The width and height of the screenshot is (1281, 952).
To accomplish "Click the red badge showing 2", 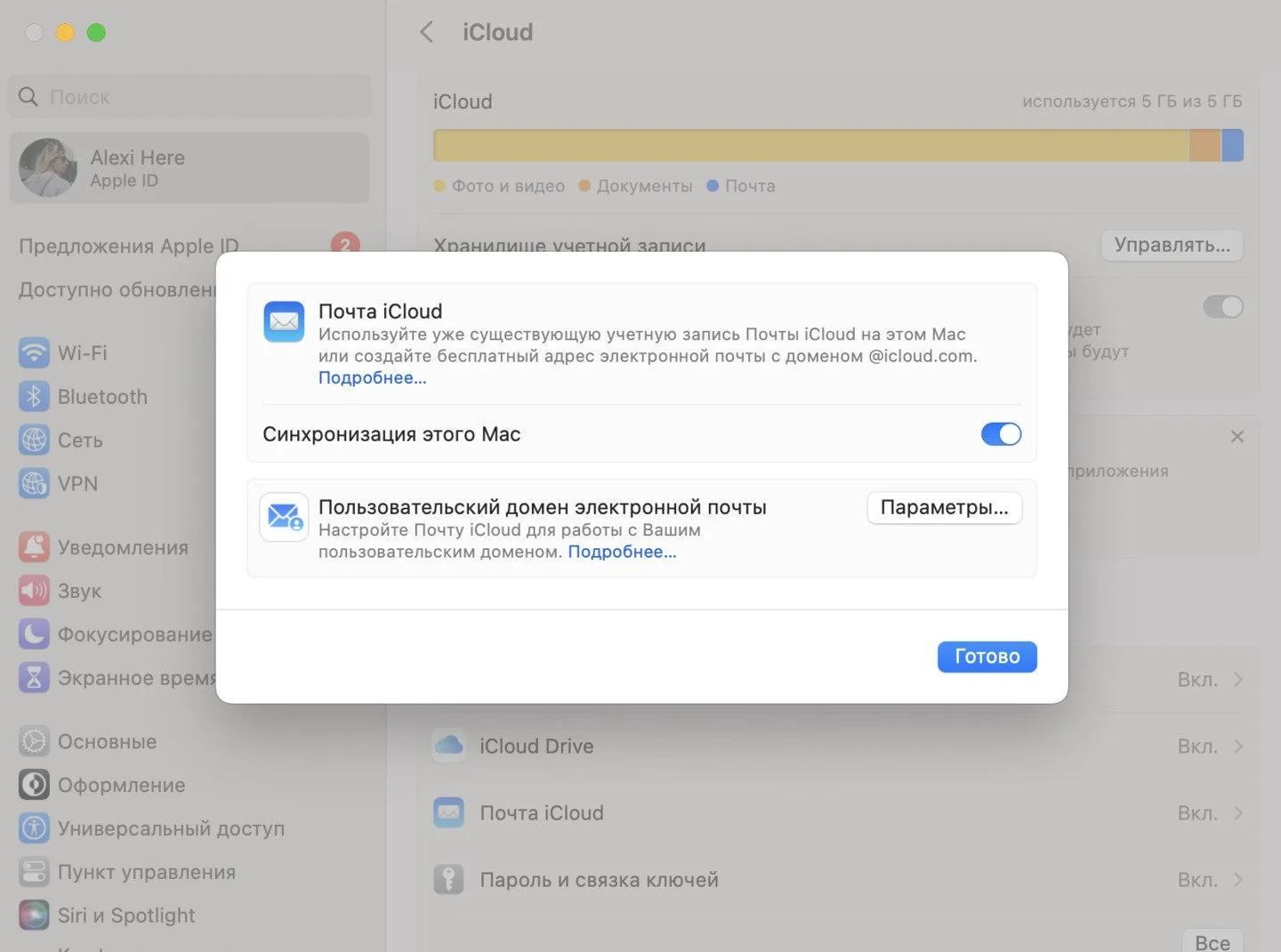I will 345,243.
